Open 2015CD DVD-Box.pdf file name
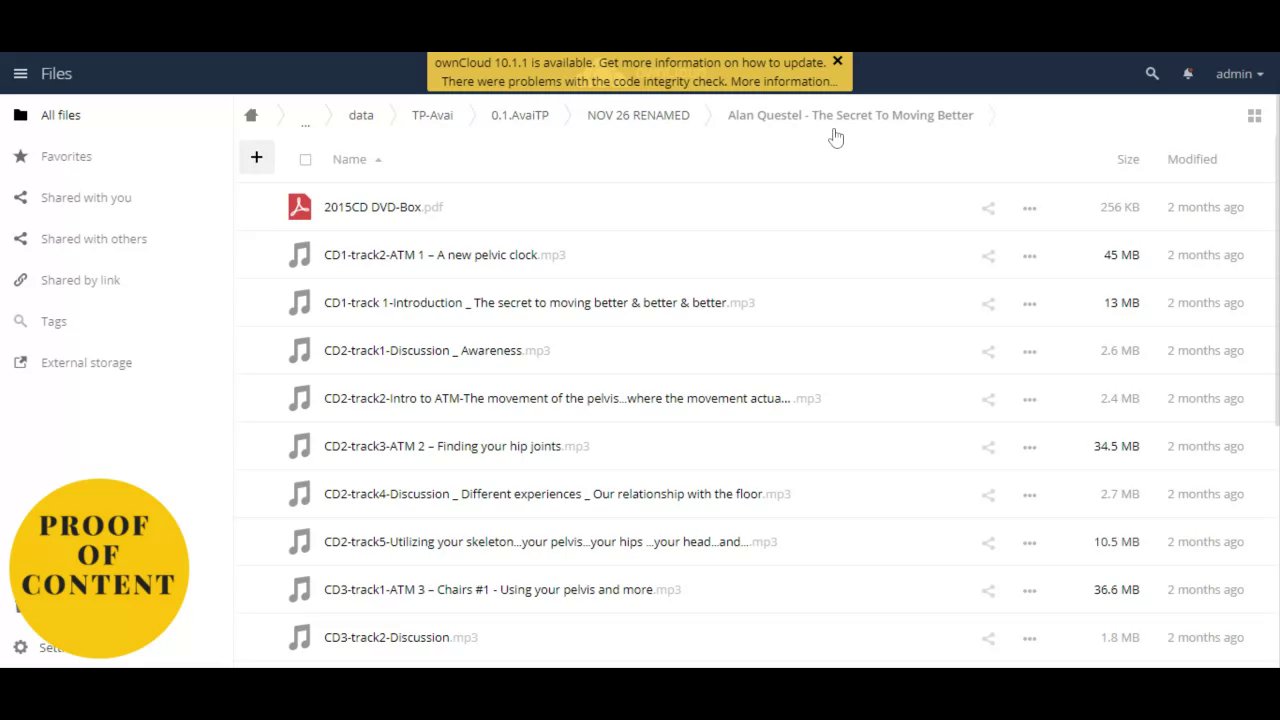 tap(383, 207)
